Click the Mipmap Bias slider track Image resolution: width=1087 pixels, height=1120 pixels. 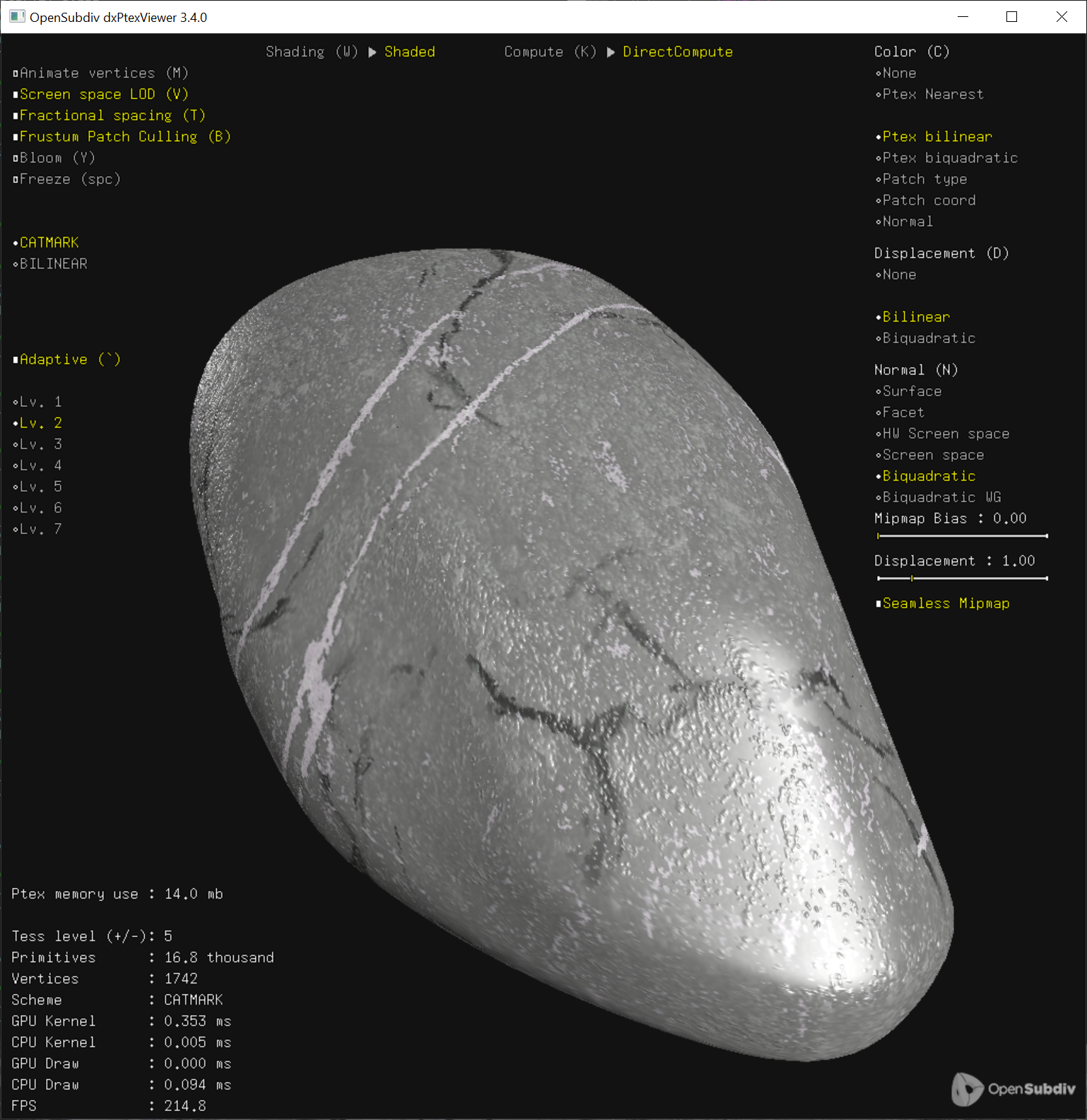point(962,536)
